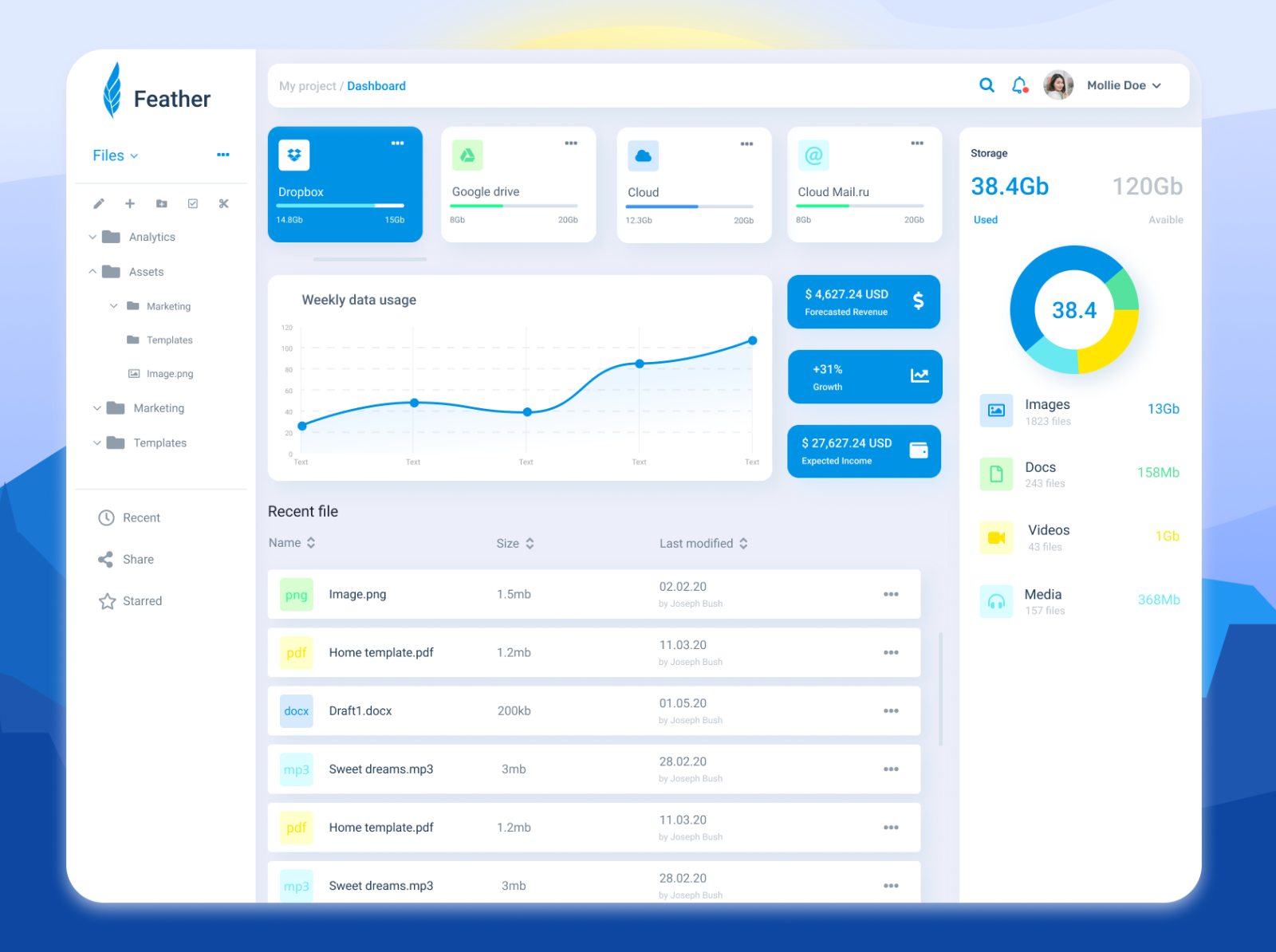
Task: Select the scissors cut tool
Action: pyautogui.click(x=223, y=203)
